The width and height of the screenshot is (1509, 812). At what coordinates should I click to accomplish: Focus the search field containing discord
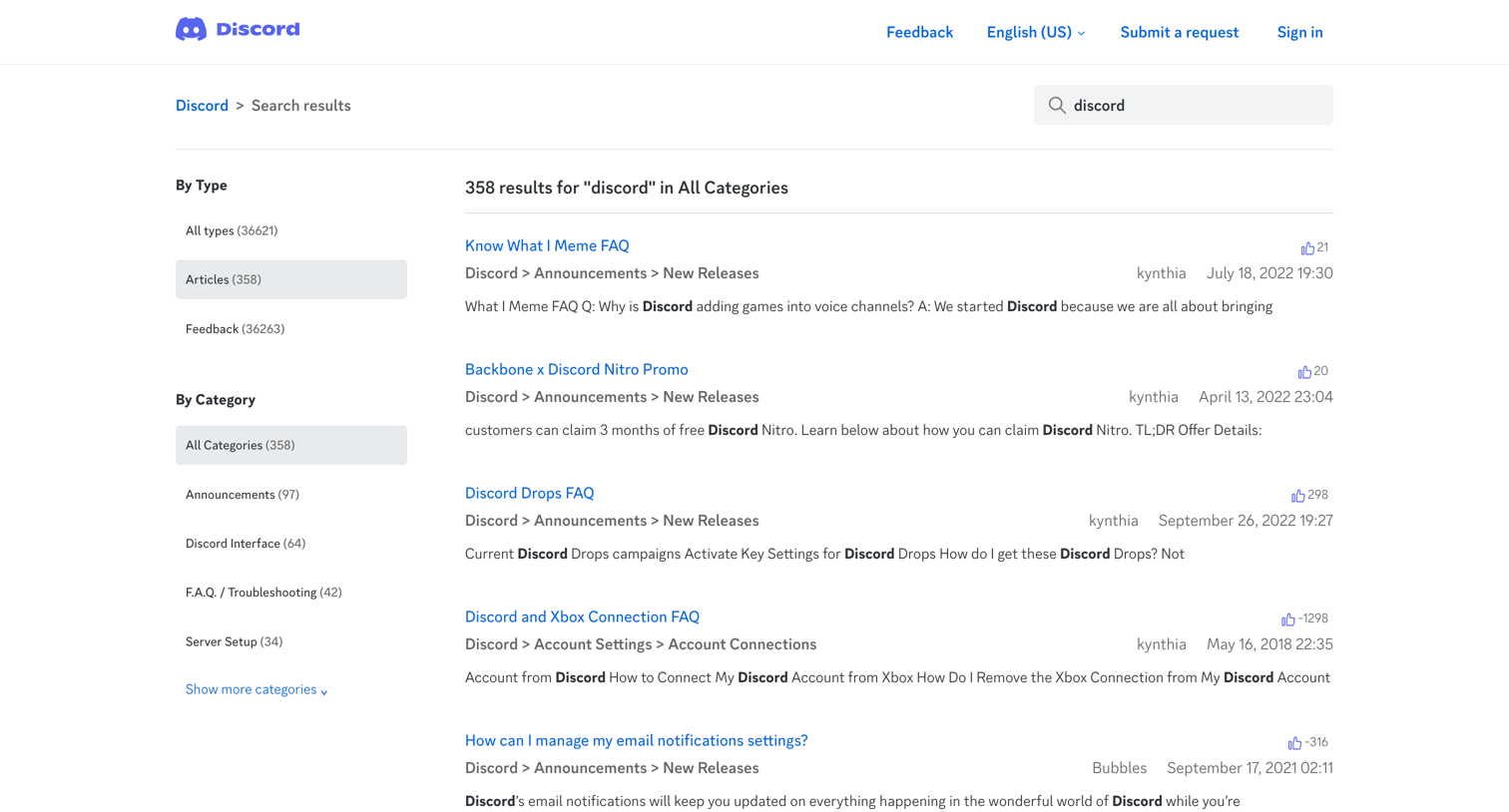[1183, 105]
